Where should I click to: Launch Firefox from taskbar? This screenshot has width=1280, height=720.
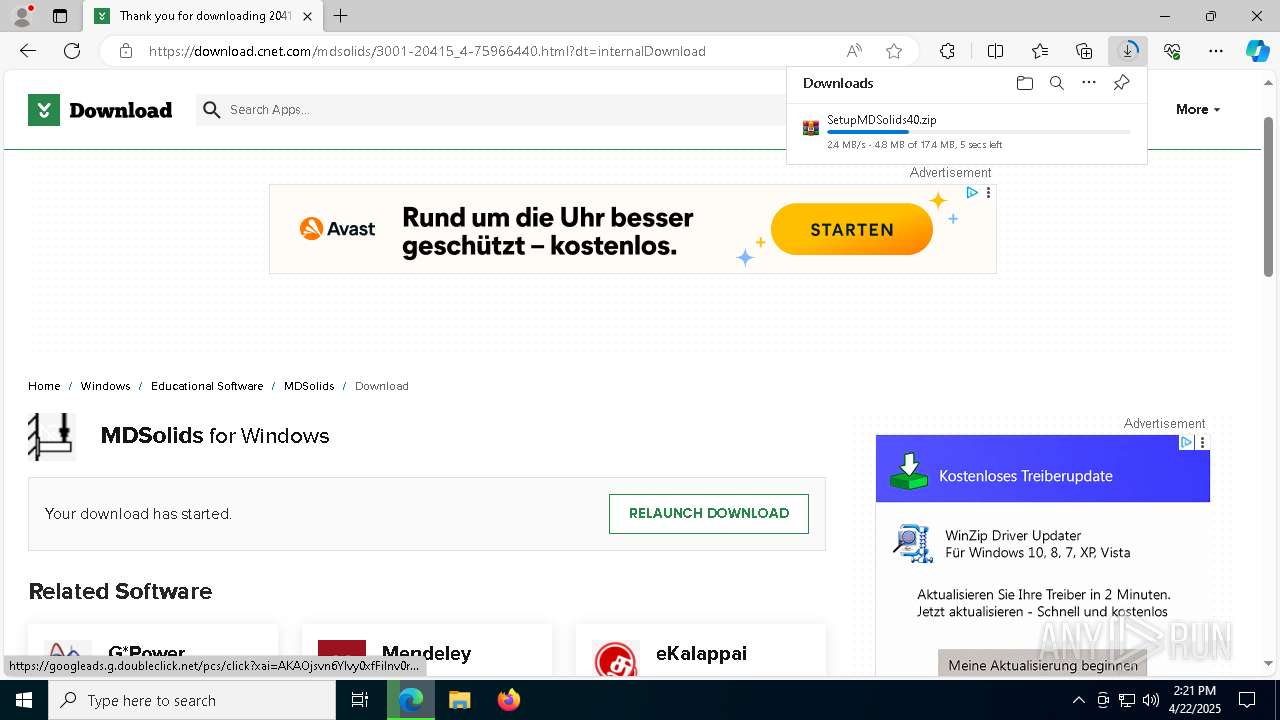click(509, 700)
